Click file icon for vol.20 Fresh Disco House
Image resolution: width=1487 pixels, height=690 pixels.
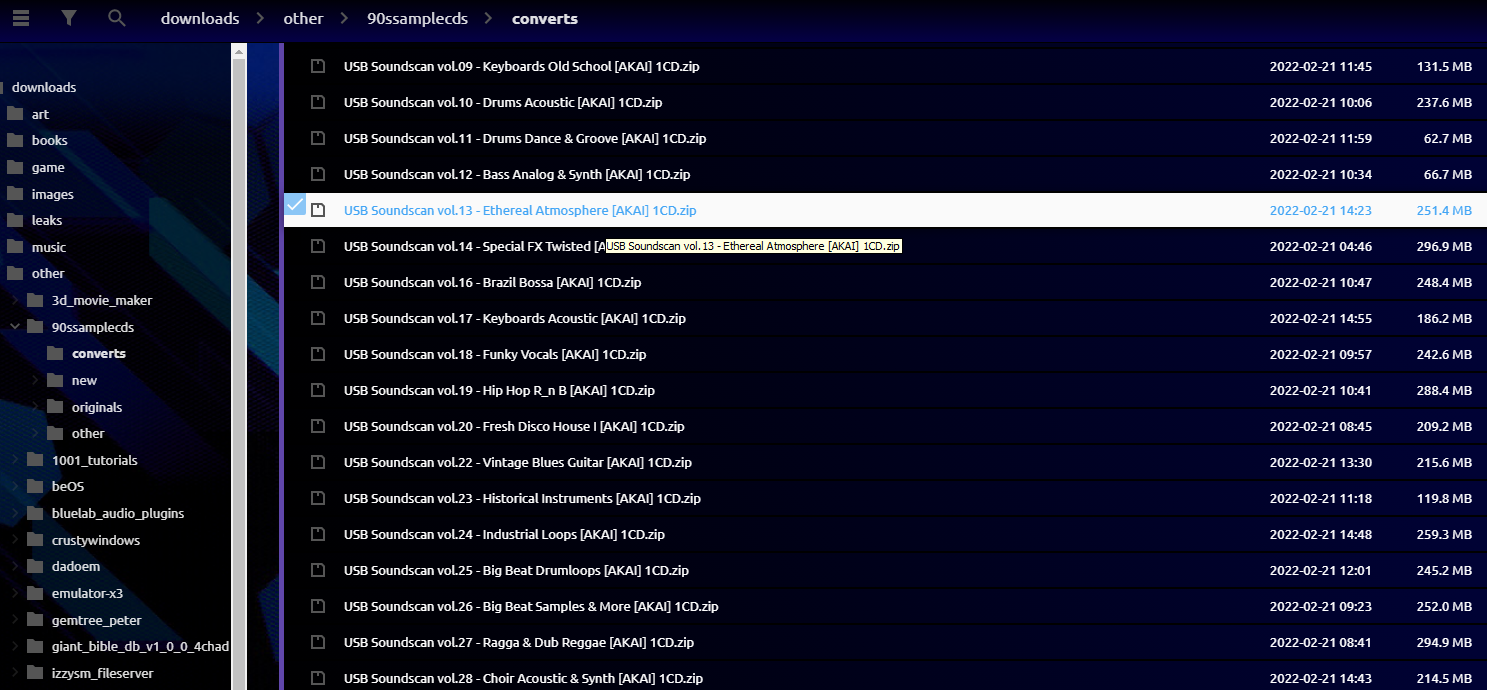[318, 426]
